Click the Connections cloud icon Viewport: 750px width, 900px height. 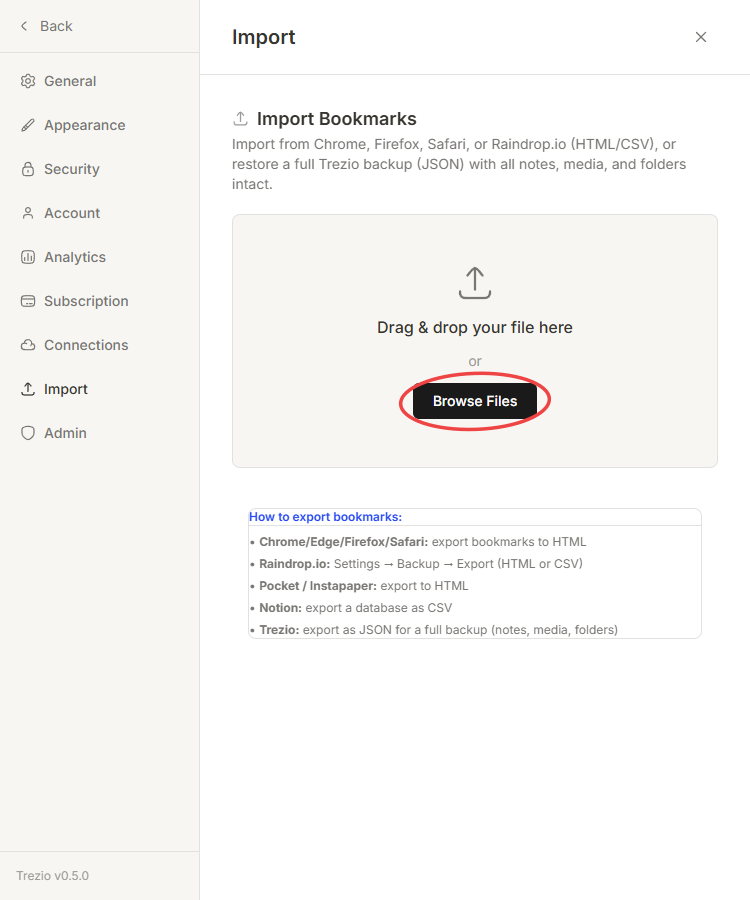(28, 345)
